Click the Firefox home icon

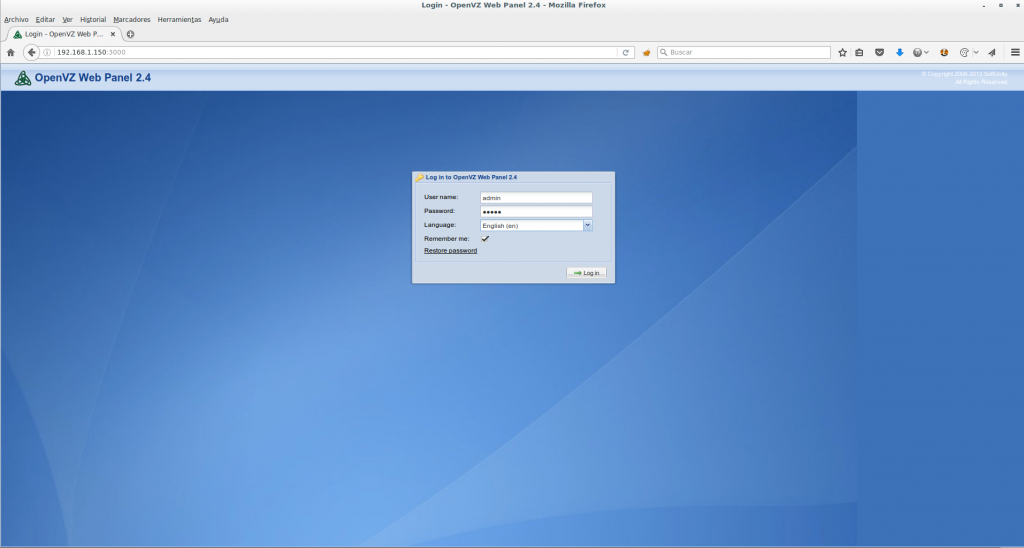click(10, 52)
